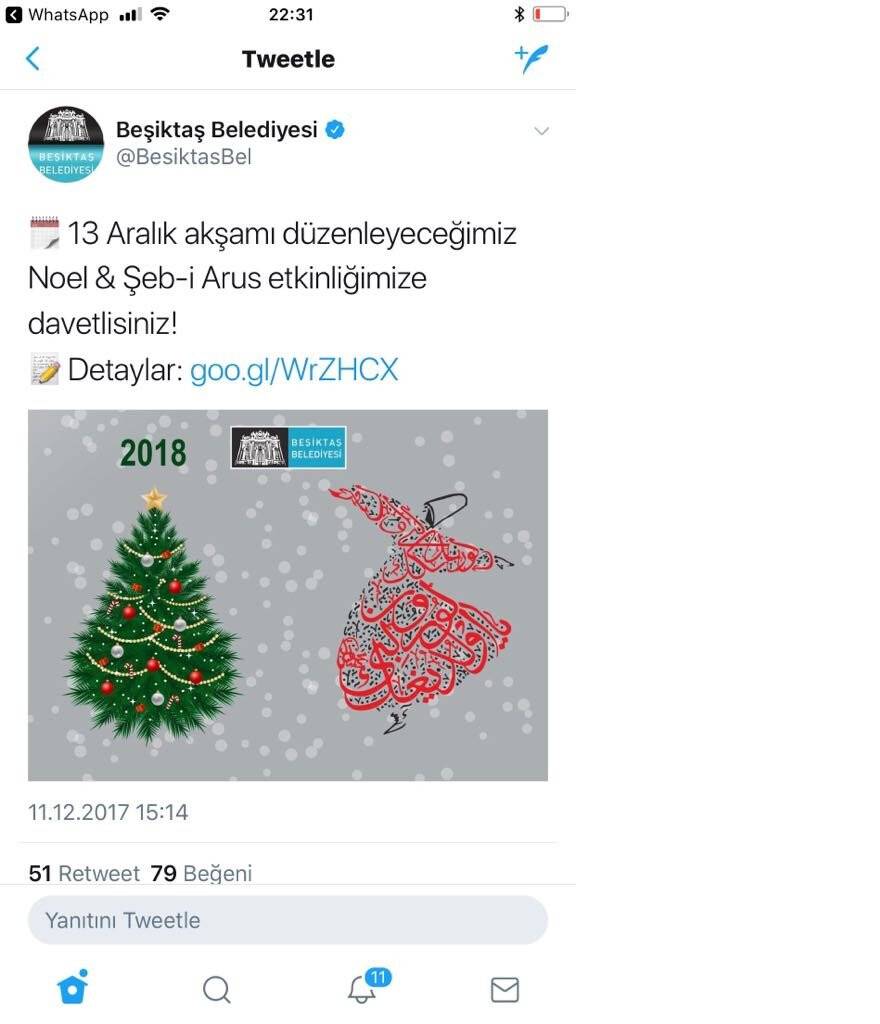Tap the Yanıtını Tweetle reply field
880x1024 pixels.
[x=288, y=920]
